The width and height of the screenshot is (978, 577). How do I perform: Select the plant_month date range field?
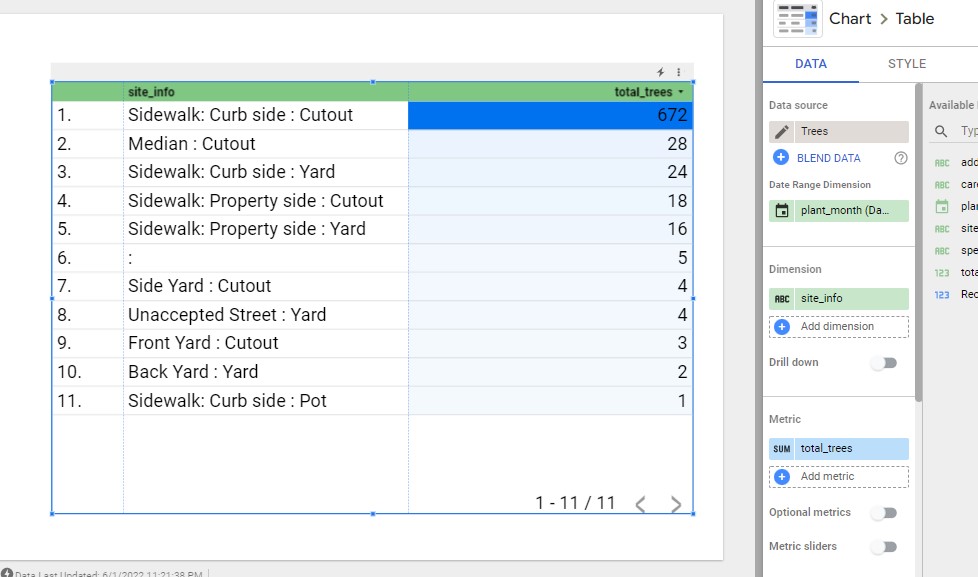click(x=838, y=210)
